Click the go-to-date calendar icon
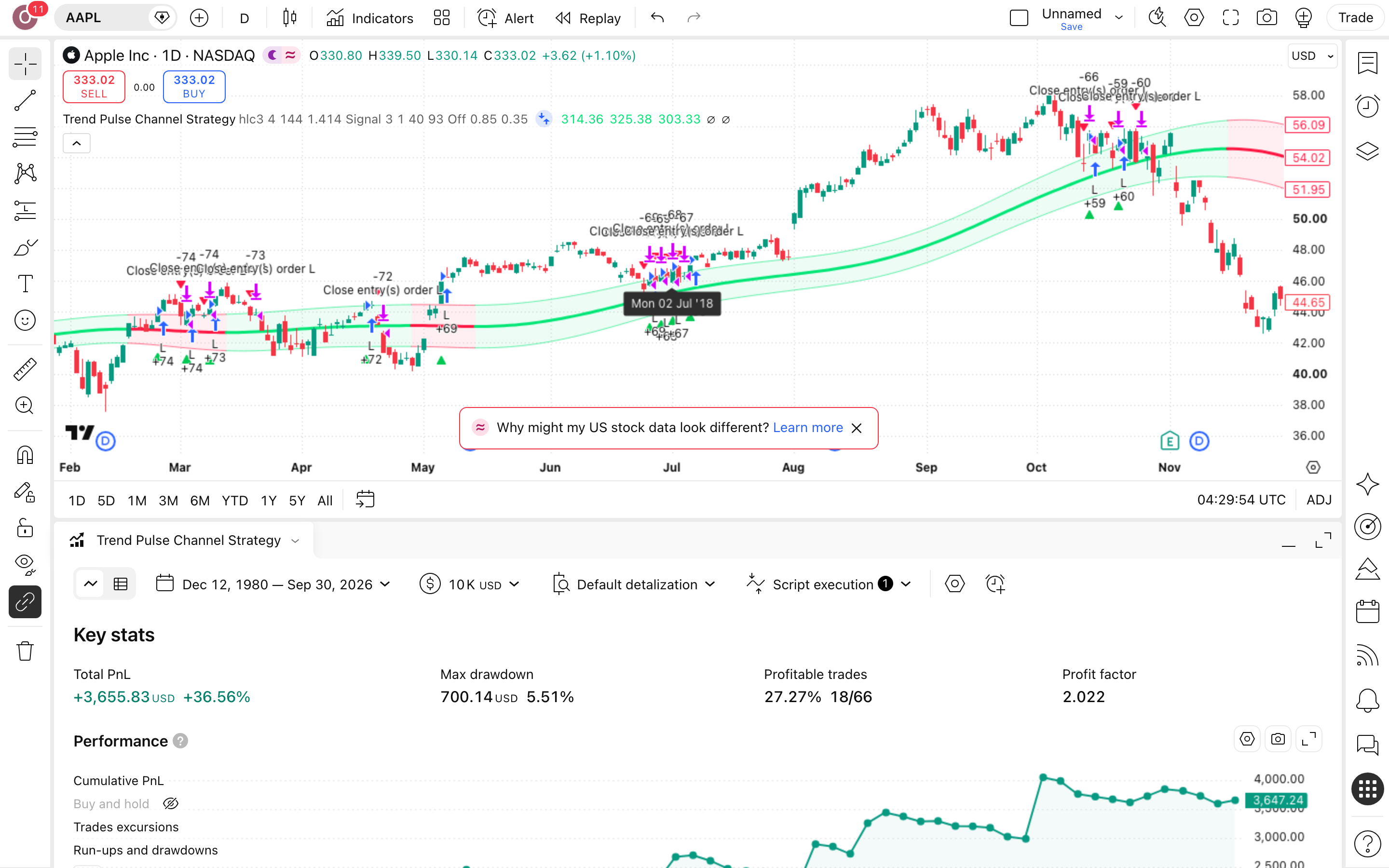This screenshot has height=868, width=1389. pyautogui.click(x=365, y=500)
